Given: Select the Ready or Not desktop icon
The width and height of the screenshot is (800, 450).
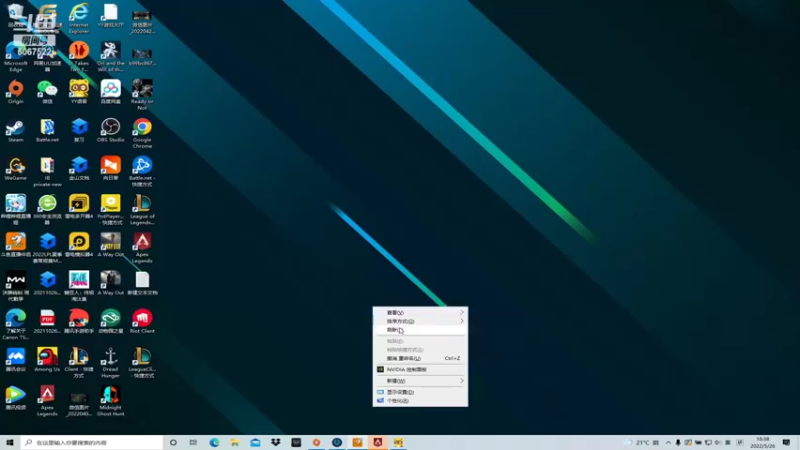Looking at the screenshot, I should [142, 95].
